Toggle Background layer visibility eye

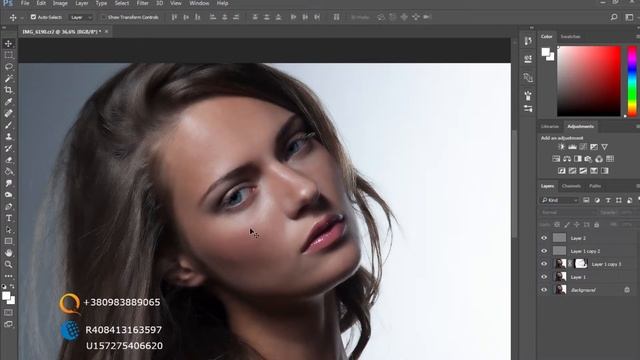(x=544, y=290)
